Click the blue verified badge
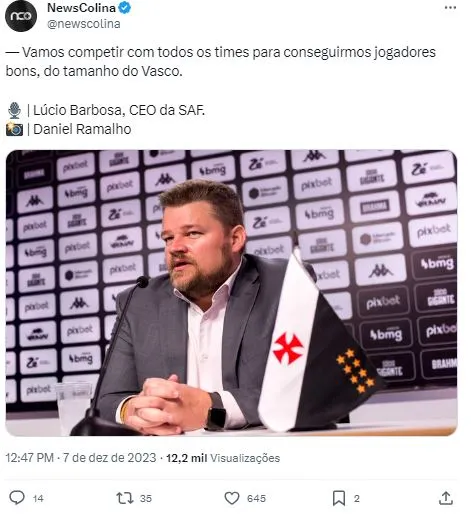471x516 pixels. click(x=125, y=8)
